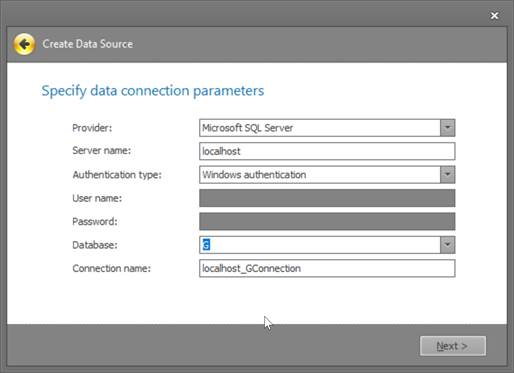Click the Provider label
This screenshot has width=514, height=373.
(x=92, y=128)
